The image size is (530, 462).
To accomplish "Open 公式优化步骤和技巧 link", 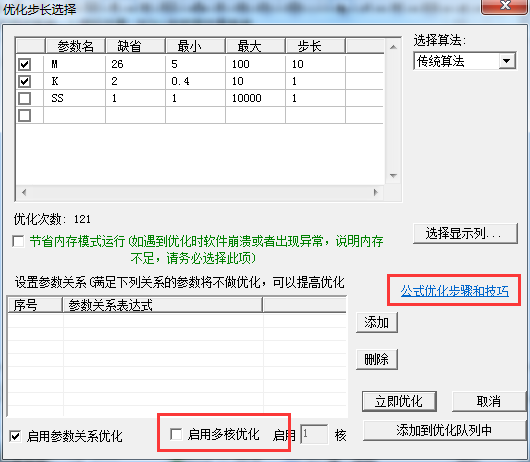I will tap(455, 291).
